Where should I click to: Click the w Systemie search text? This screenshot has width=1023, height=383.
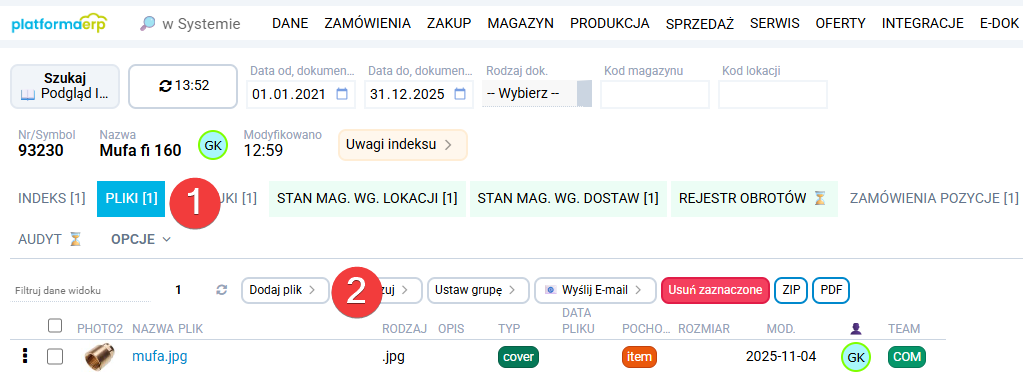click(201, 24)
